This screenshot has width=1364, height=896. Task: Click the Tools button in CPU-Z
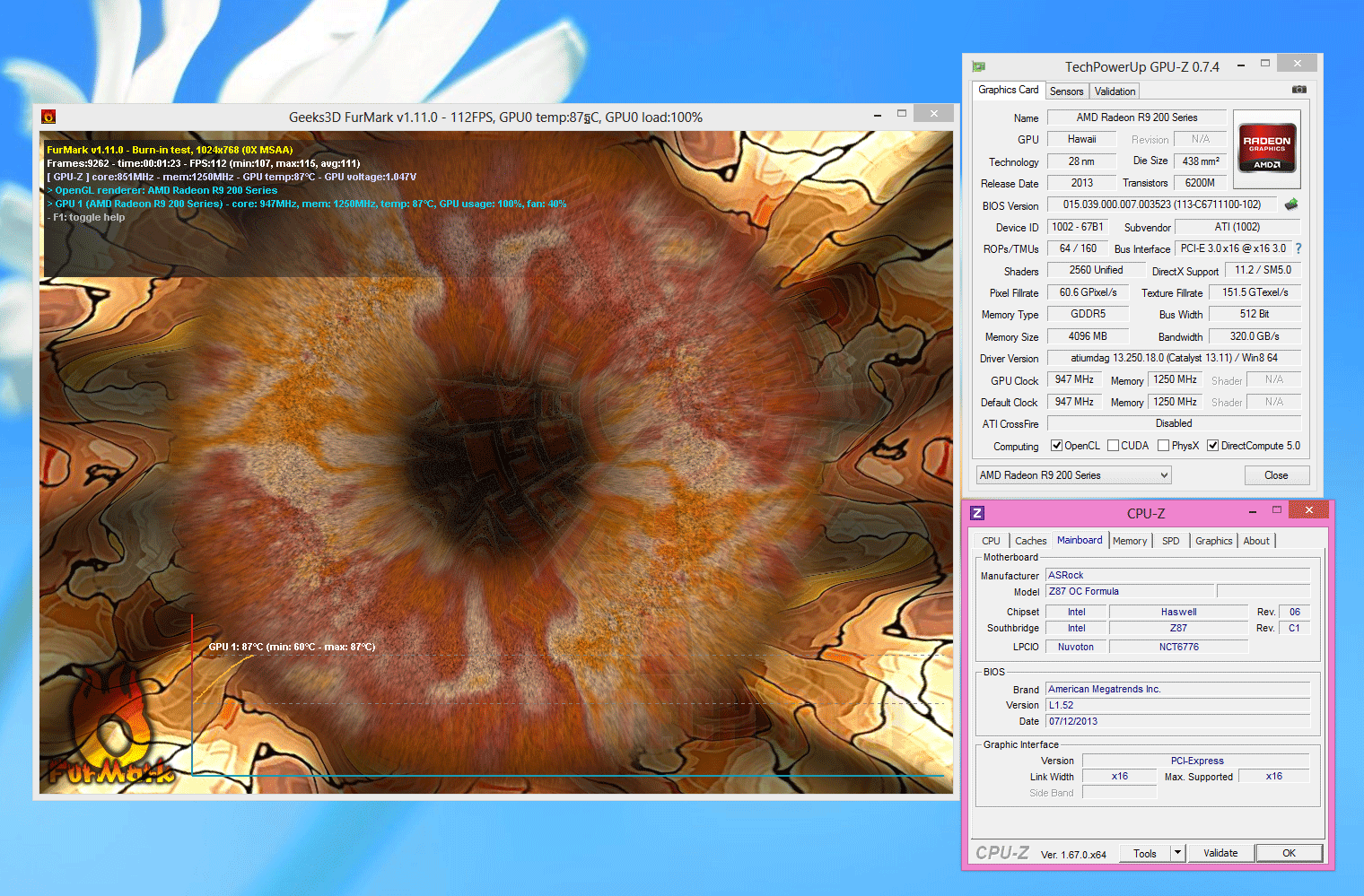click(x=1145, y=853)
